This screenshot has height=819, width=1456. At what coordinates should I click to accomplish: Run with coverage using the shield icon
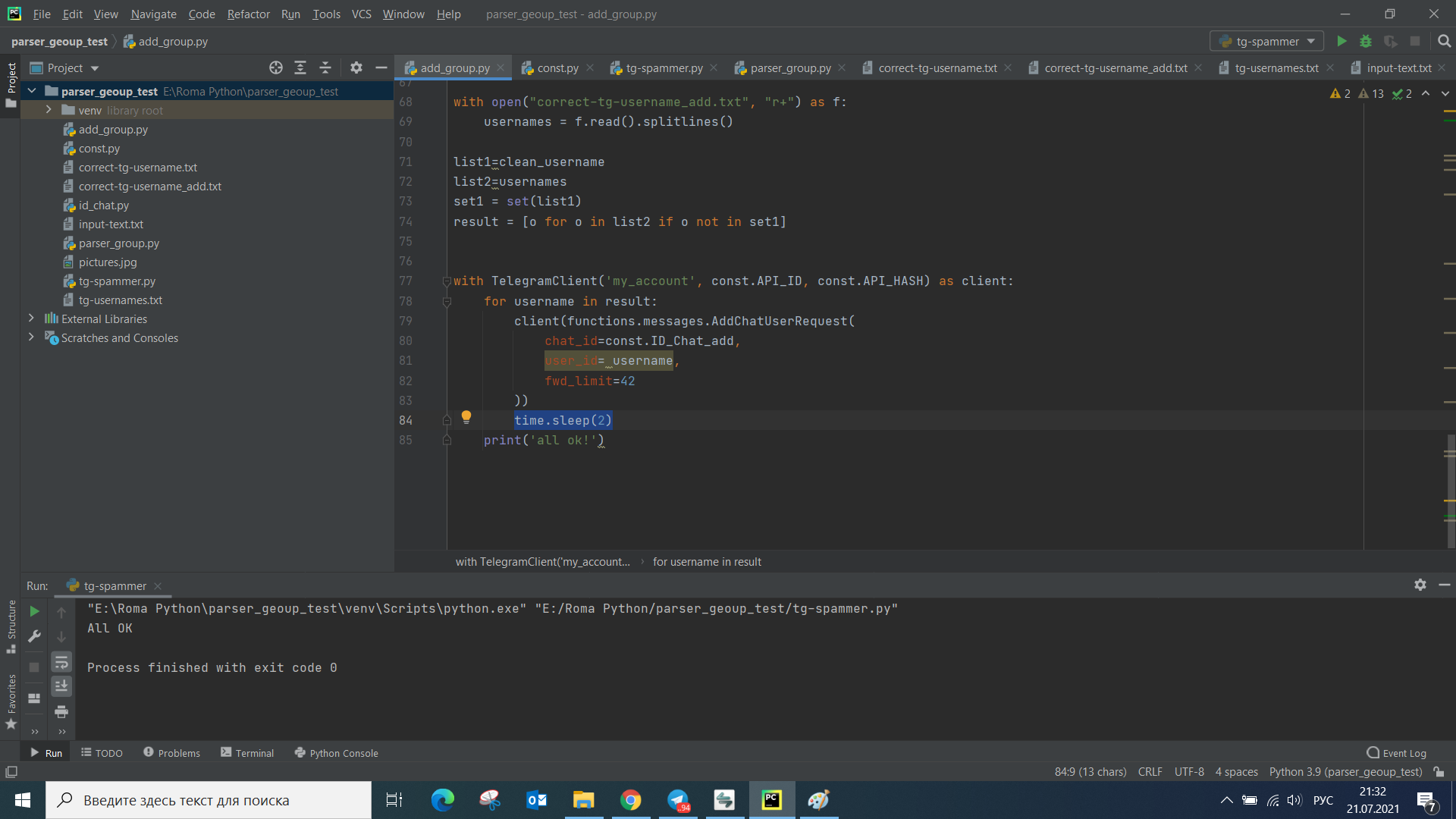(1390, 42)
